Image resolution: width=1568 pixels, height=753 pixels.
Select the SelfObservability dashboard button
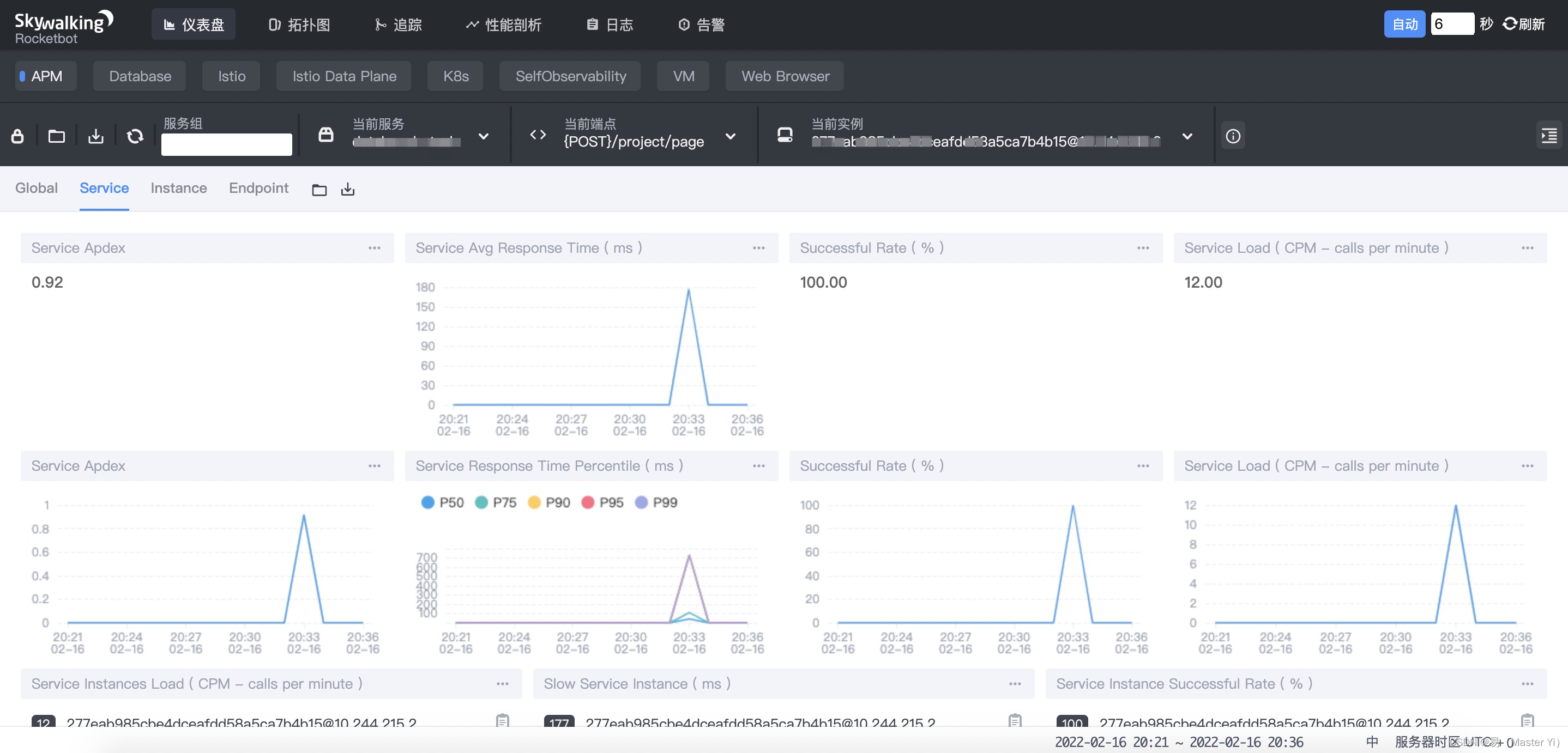[570, 76]
